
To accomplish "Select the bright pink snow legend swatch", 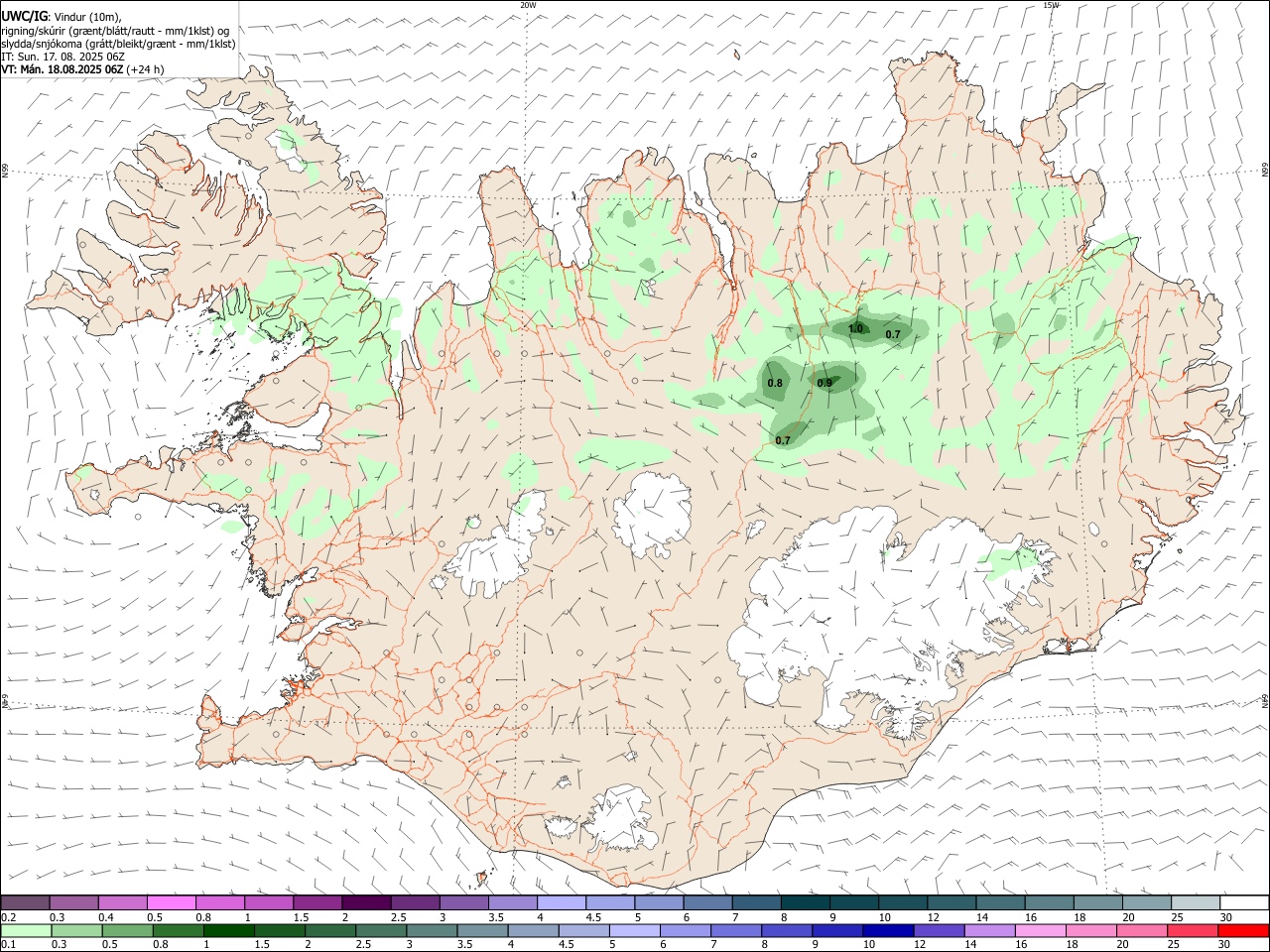I will [171, 902].
